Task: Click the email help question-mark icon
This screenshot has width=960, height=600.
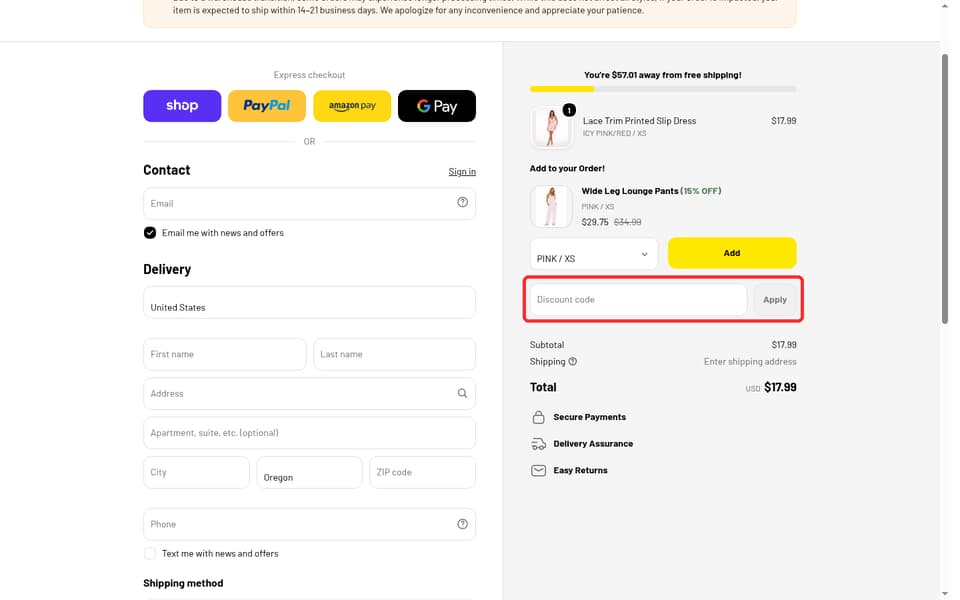Action: point(462,203)
